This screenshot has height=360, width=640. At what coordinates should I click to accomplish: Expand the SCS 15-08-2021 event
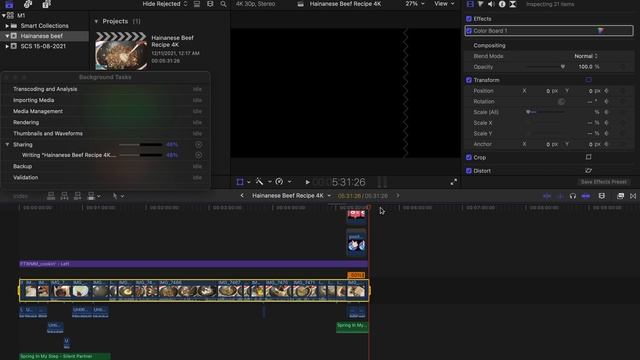pyautogui.click(x=7, y=46)
